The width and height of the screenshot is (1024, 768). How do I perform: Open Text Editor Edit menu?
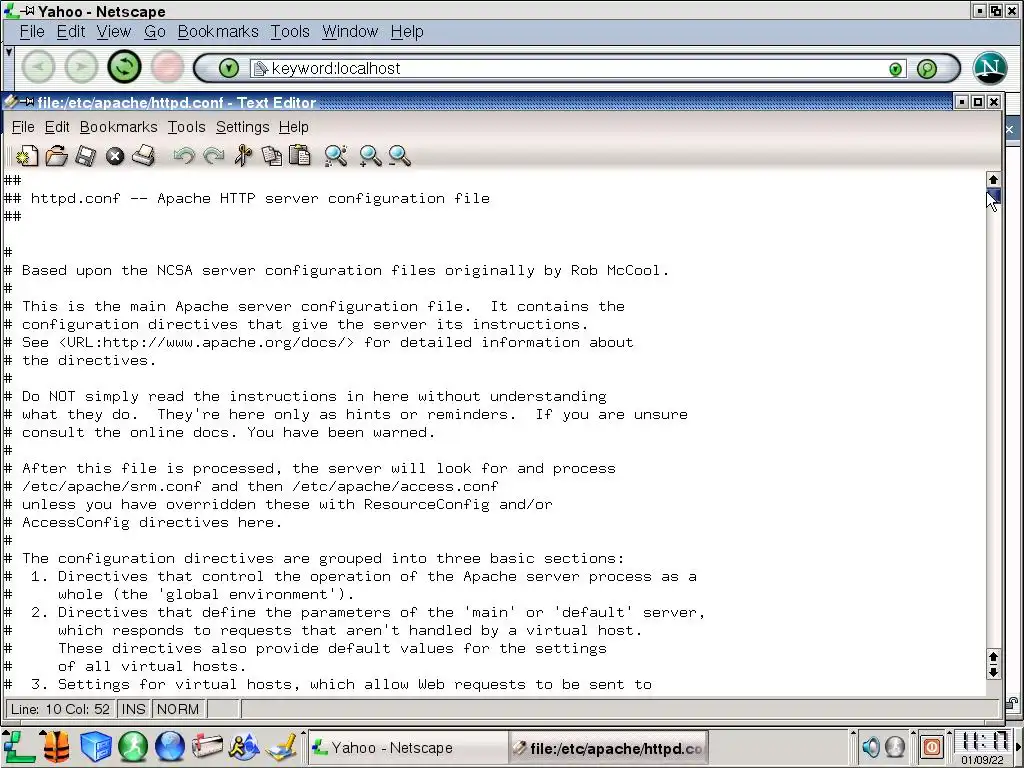tap(57, 127)
